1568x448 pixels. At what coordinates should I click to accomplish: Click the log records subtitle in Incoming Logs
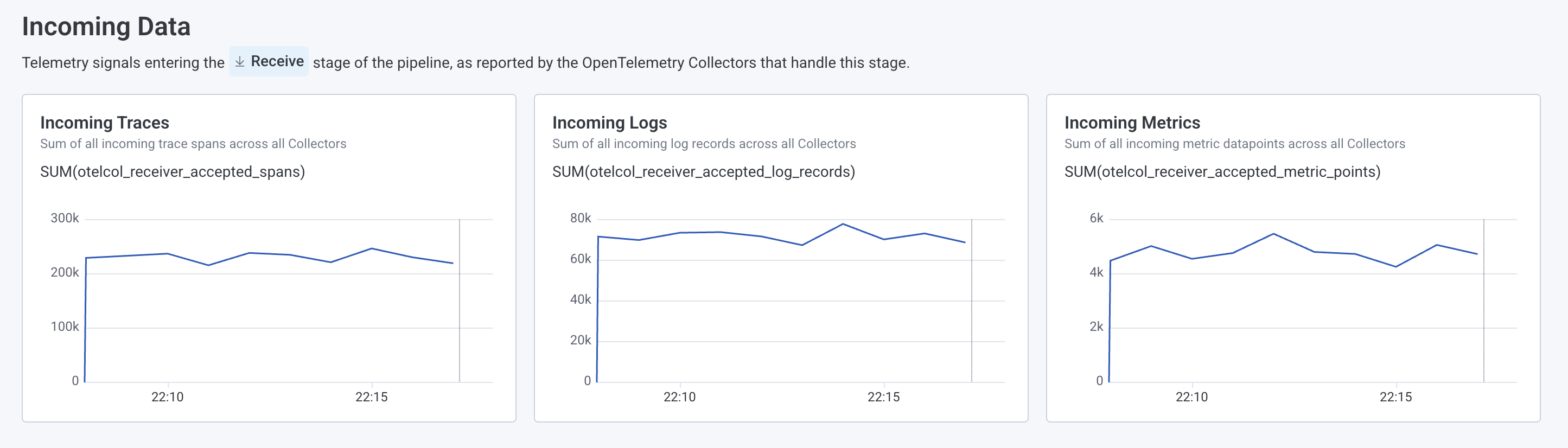tap(704, 144)
